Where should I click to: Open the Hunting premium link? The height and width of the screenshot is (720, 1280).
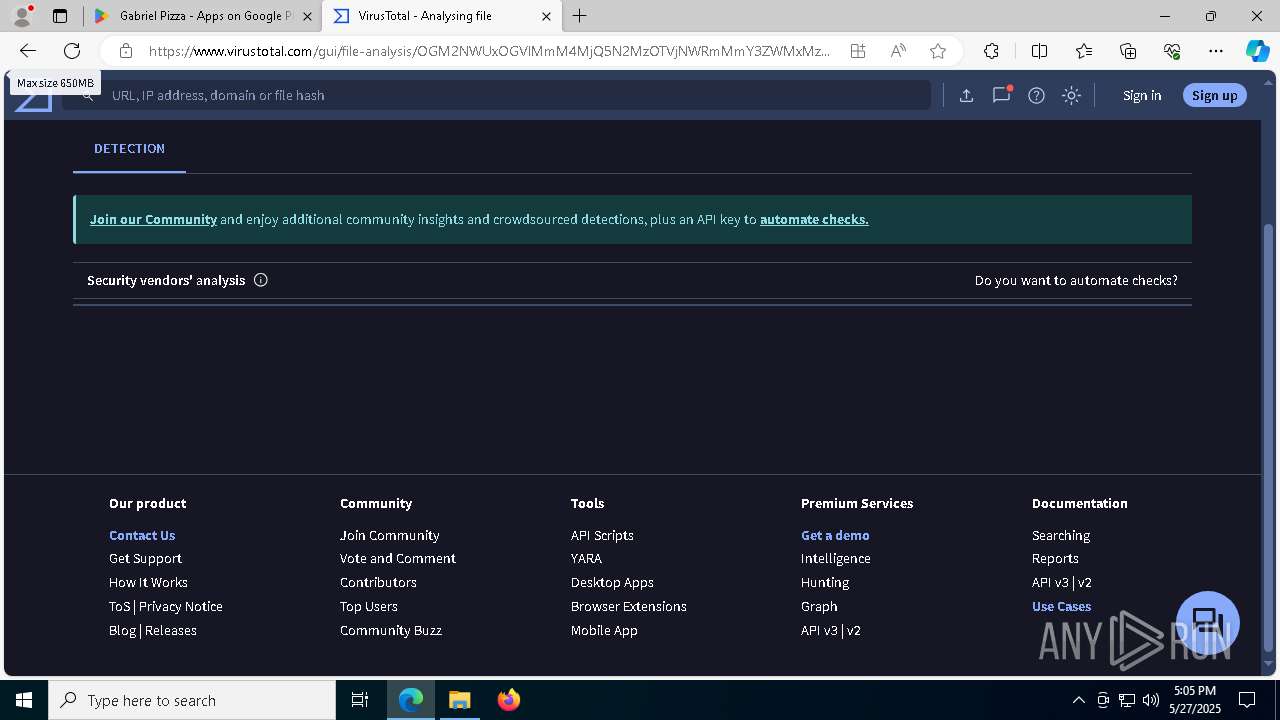click(x=824, y=582)
